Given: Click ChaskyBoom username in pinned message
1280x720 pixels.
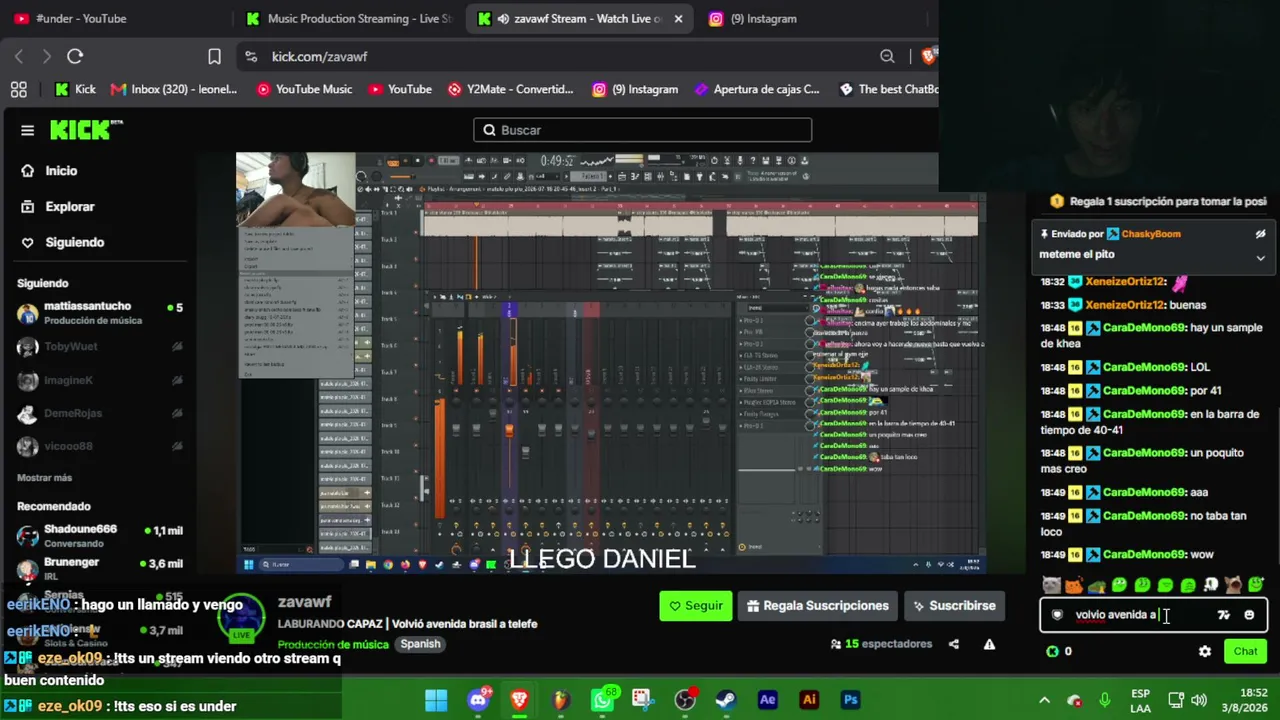Looking at the screenshot, I should coord(1151,234).
